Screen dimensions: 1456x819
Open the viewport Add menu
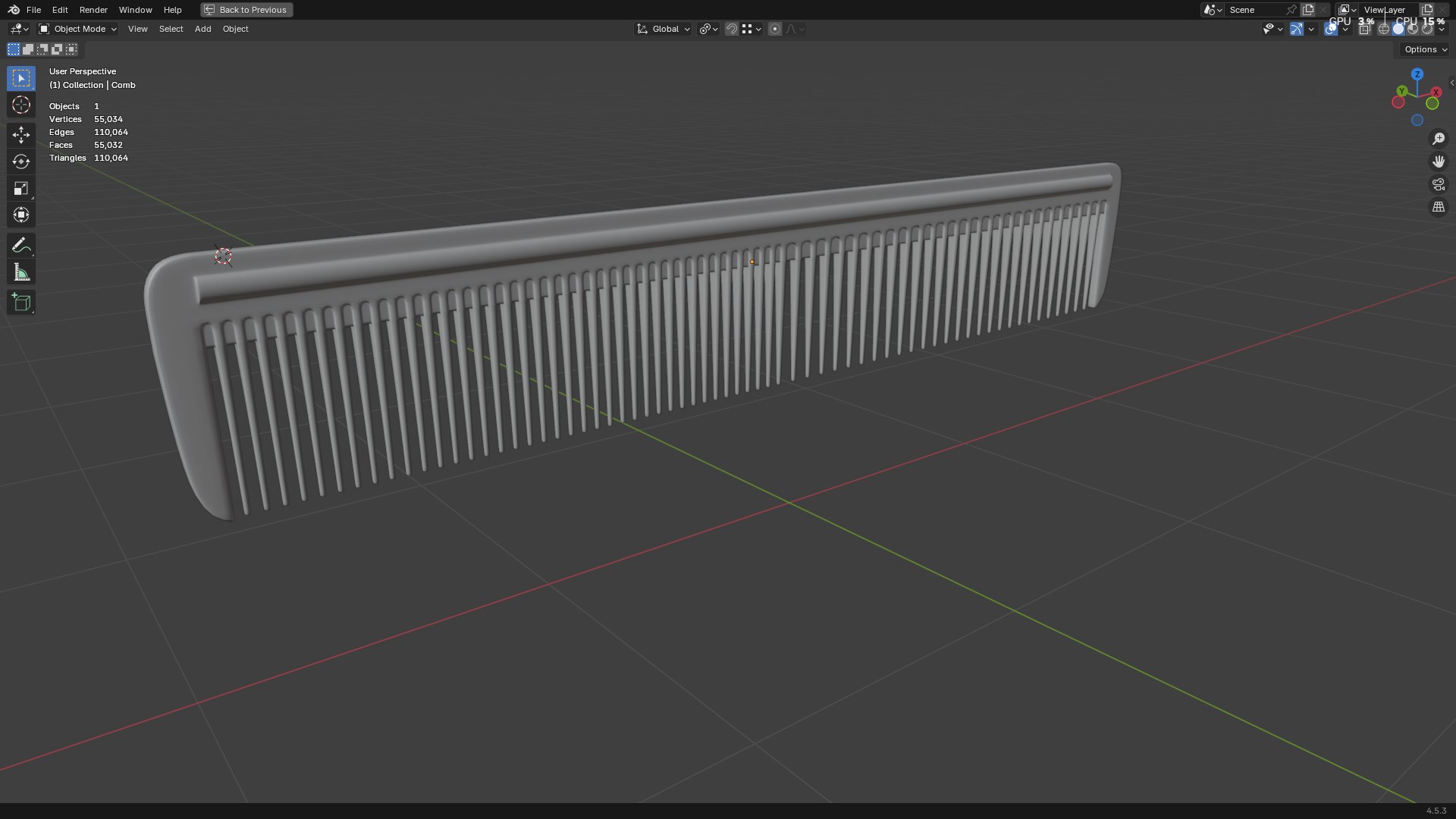click(x=202, y=29)
